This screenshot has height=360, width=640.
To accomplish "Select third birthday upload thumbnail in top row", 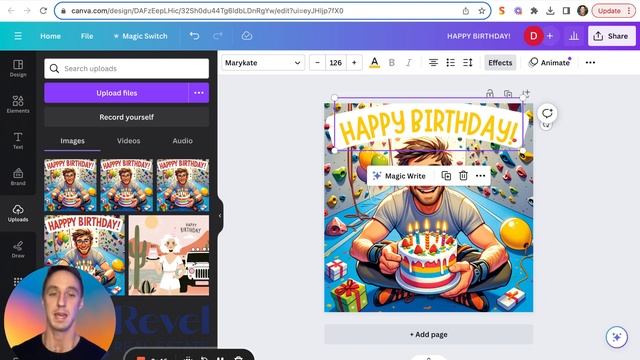I will [183, 185].
